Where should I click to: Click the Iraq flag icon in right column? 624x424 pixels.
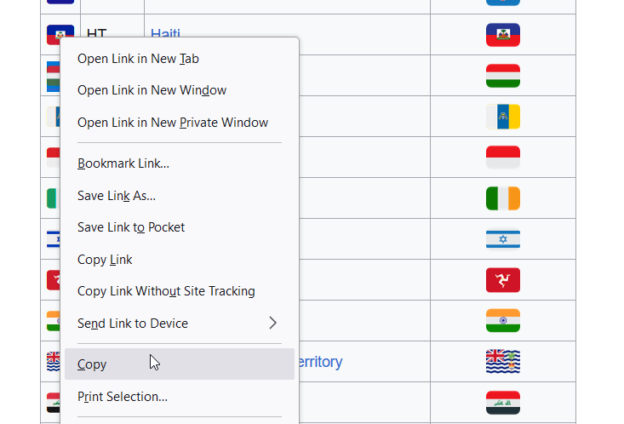coord(503,403)
